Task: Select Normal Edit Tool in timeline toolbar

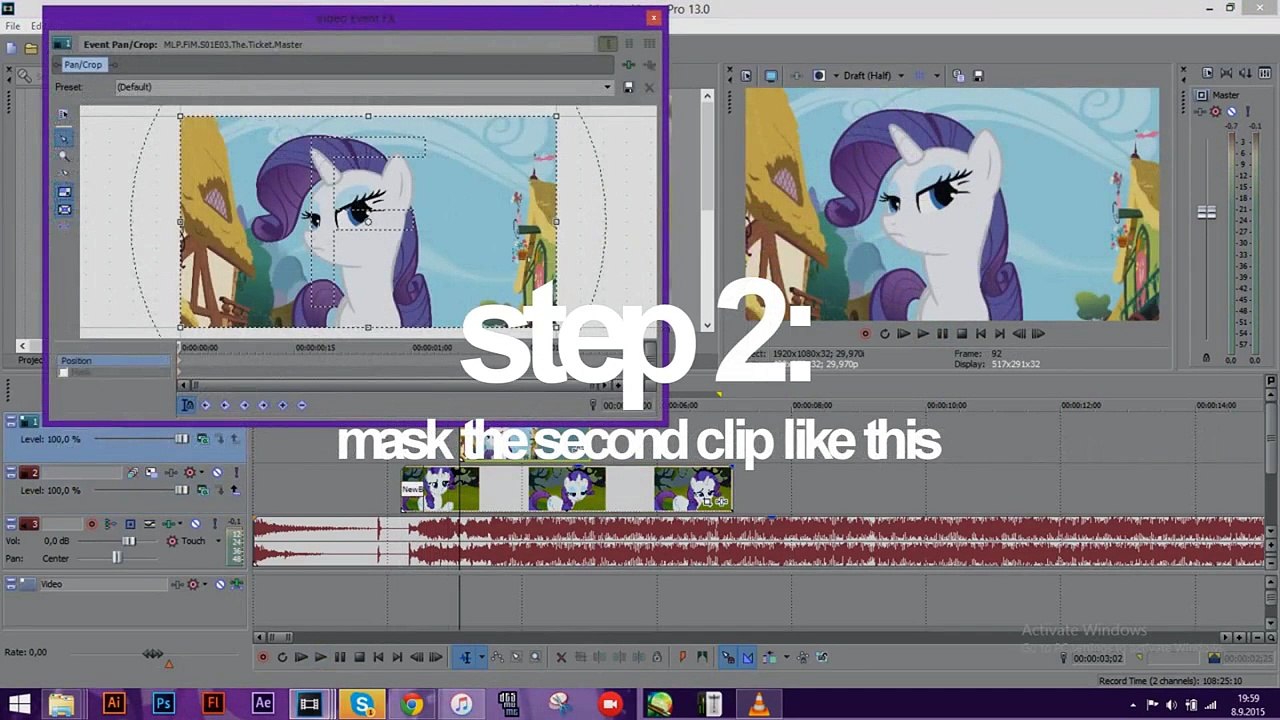Action: (465, 657)
